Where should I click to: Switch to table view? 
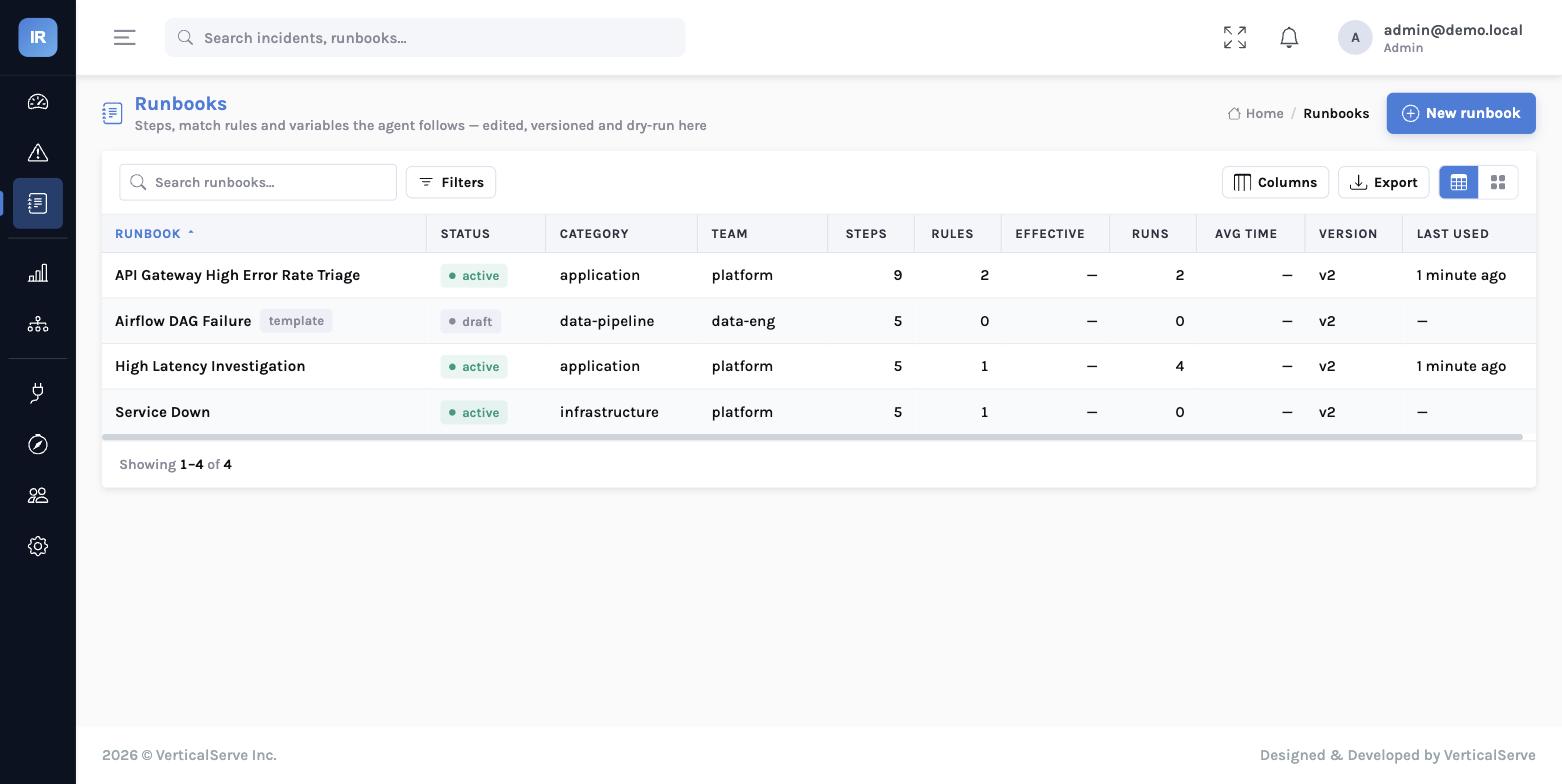1459,182
